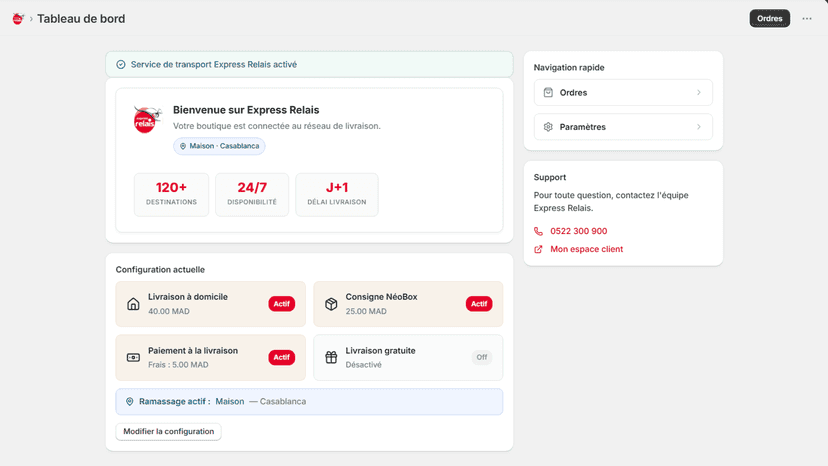Click Modifier la configuration button
The width and height of the screenshot is (828, 466).
168,432
